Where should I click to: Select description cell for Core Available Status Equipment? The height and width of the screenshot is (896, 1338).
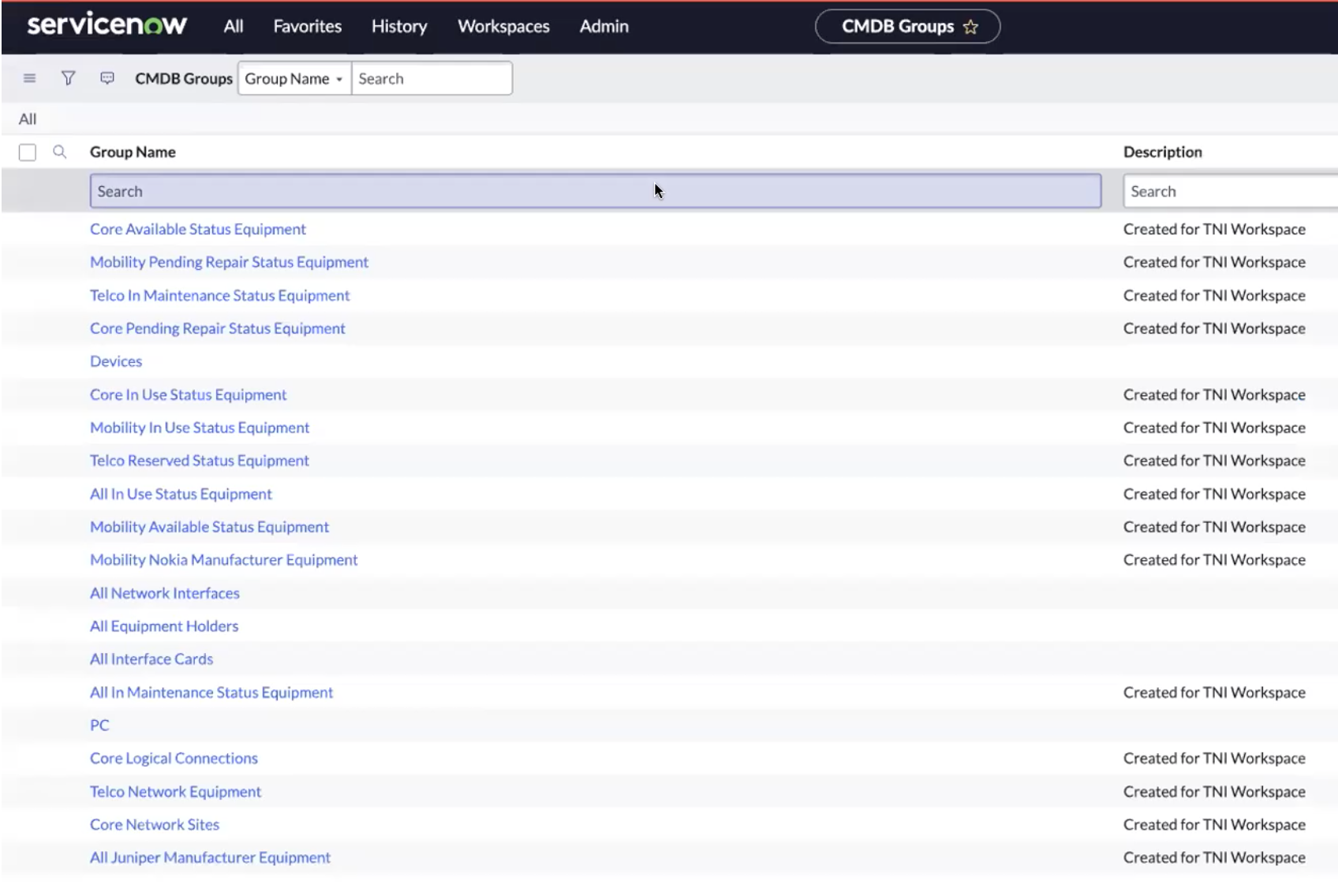(1214, 229)
